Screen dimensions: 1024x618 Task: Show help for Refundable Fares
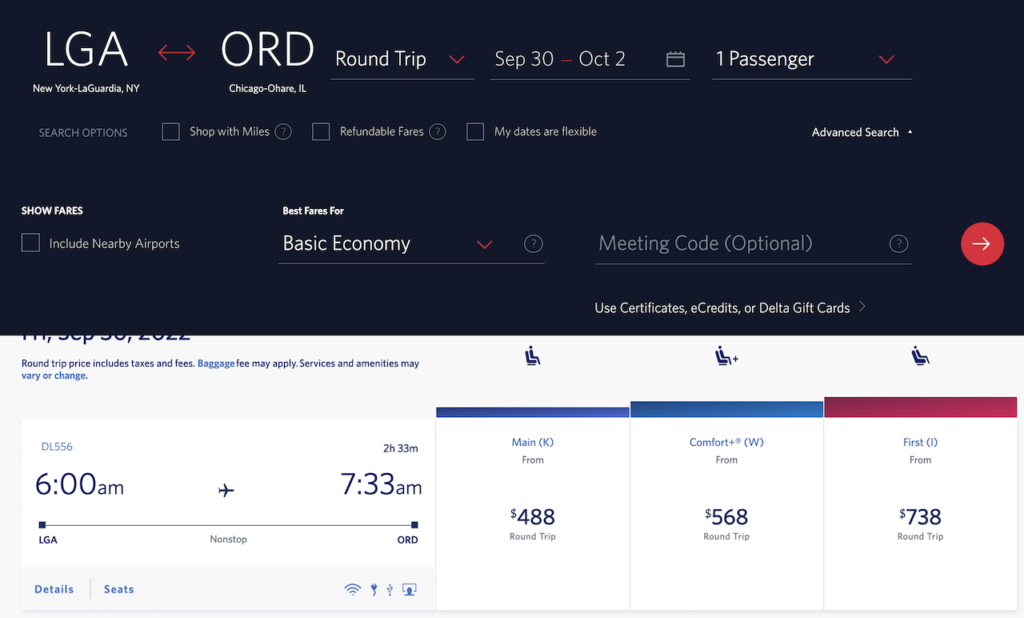tap(438, 132)
